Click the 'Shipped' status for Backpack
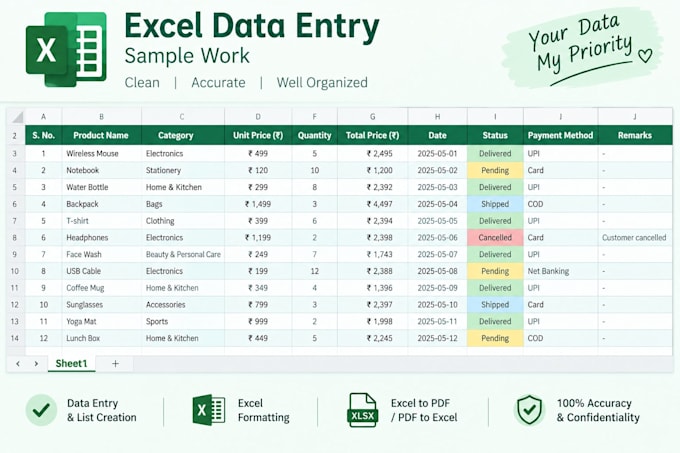This screenshot has width=680, height=453. tap(495, 204)
